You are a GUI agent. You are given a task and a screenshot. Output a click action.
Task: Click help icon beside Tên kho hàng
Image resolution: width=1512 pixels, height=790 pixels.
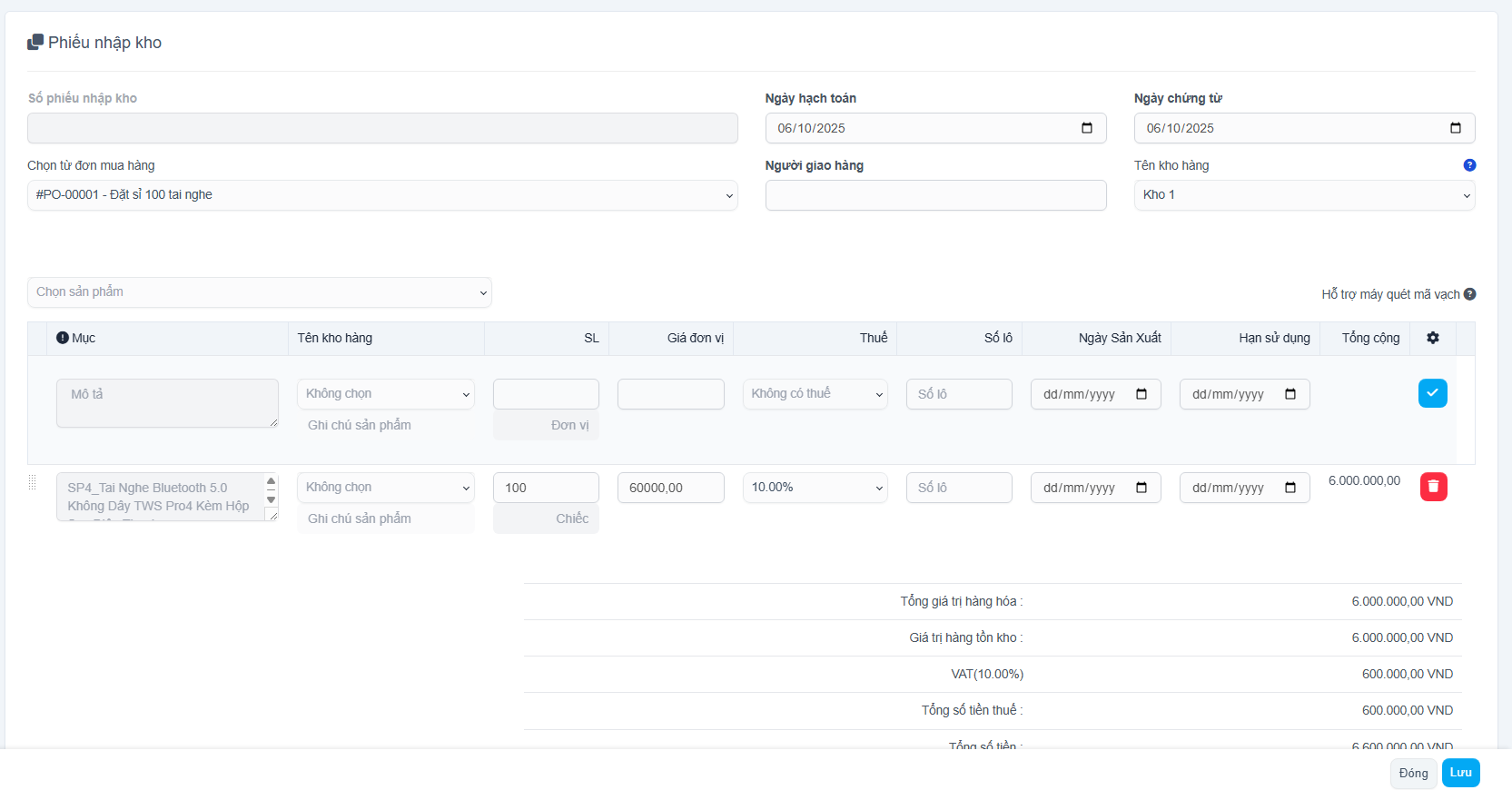1468,165
